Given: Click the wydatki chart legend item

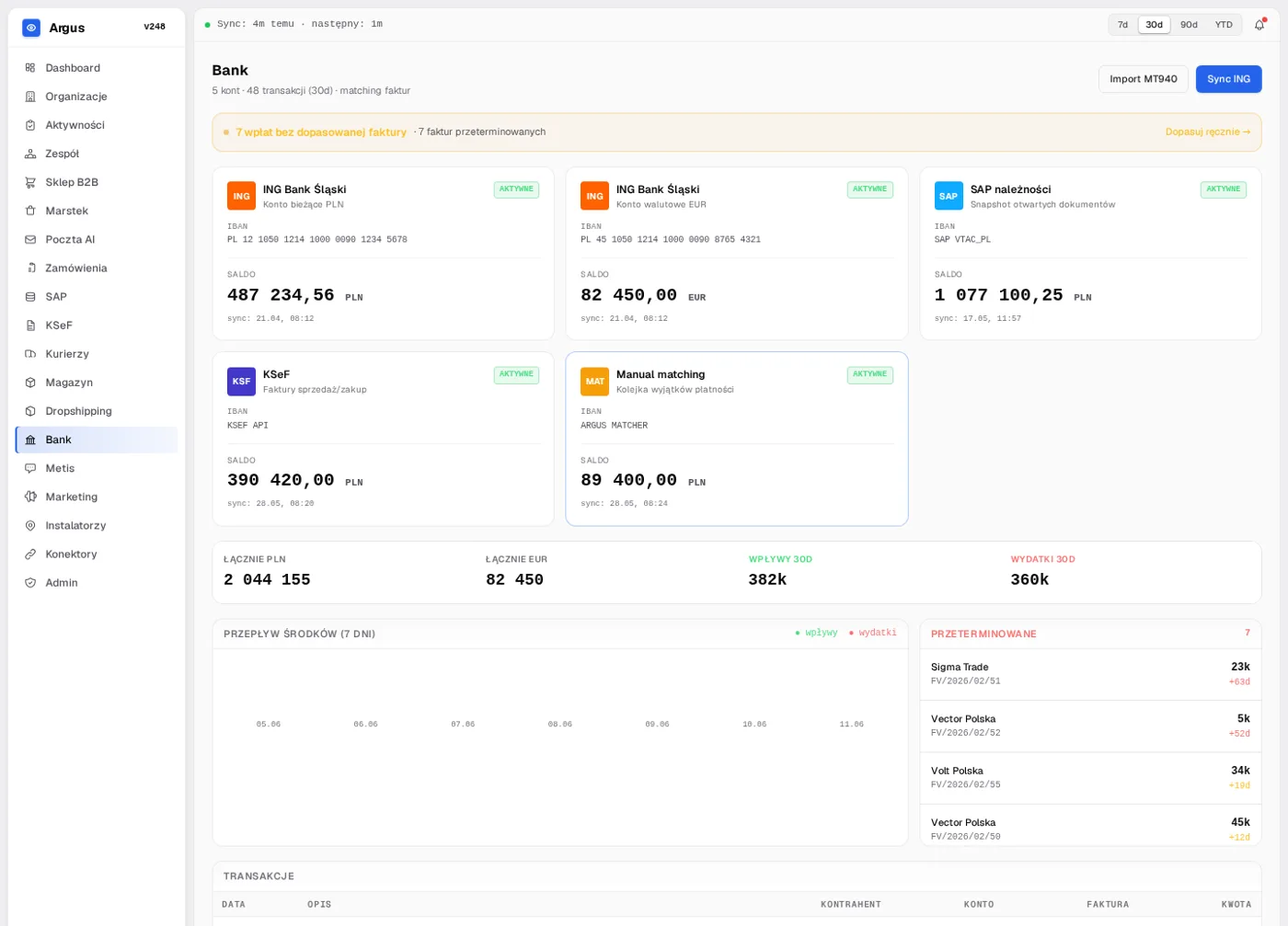Looking at the screenshot, I should coord(872,633).
